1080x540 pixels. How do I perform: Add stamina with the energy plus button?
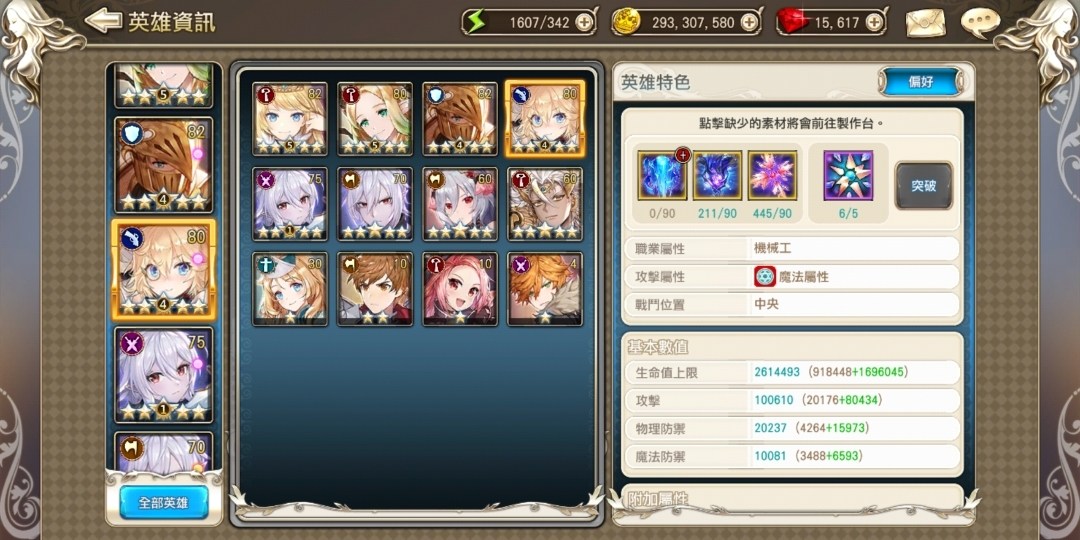coord(584,23)
